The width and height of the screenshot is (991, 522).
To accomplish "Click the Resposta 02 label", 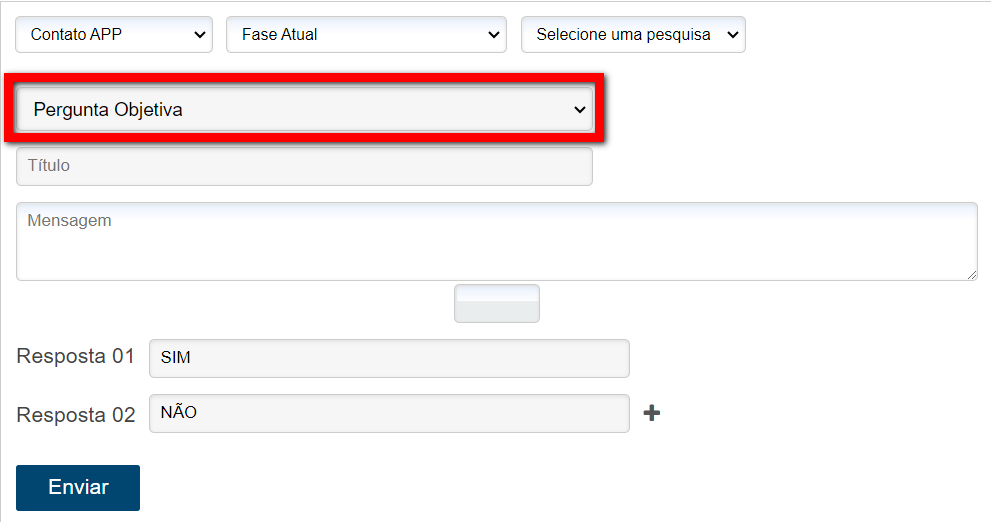I will (x=75, y=415).
